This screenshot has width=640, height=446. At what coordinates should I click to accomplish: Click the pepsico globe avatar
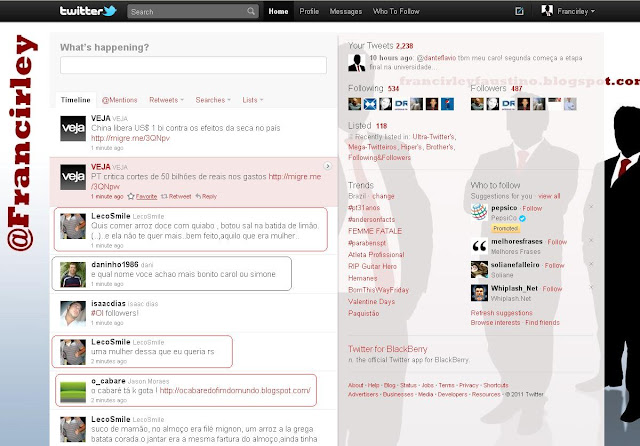pyautogui.click(x=479, y=212)
